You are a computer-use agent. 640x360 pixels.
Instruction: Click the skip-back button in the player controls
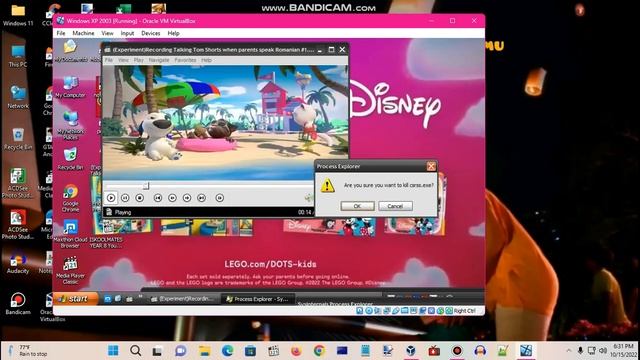[x=158, y=198]
